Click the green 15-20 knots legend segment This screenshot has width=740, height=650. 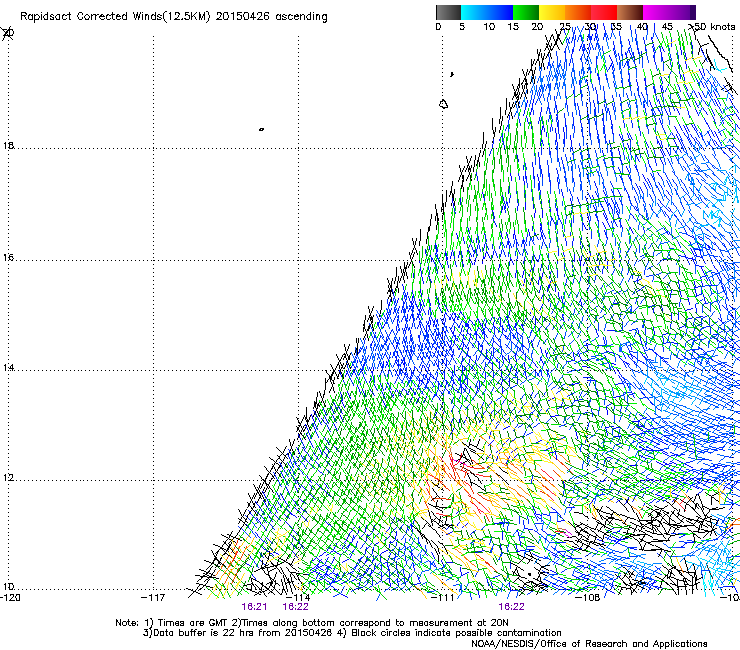[x=526, y=12]
